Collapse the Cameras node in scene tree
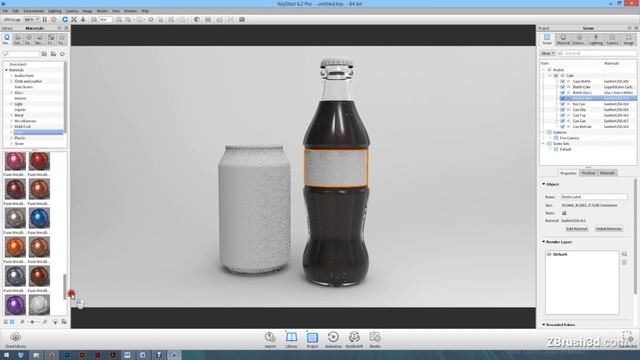 coord(543,132)
